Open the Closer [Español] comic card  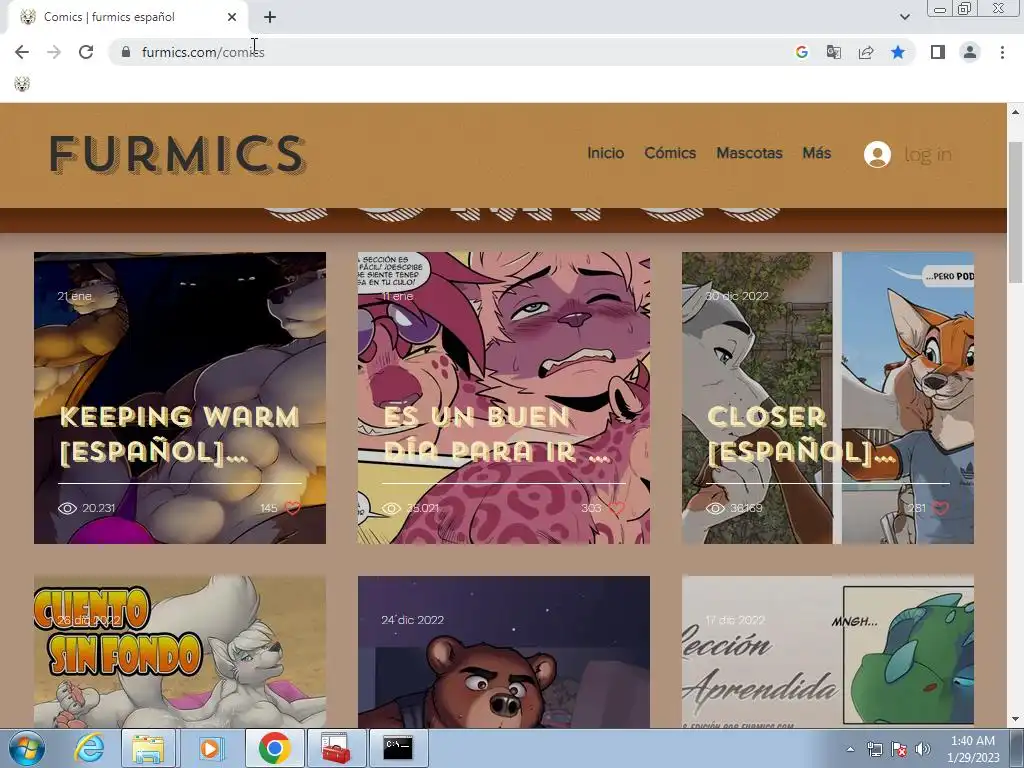[x=827, y=398]
